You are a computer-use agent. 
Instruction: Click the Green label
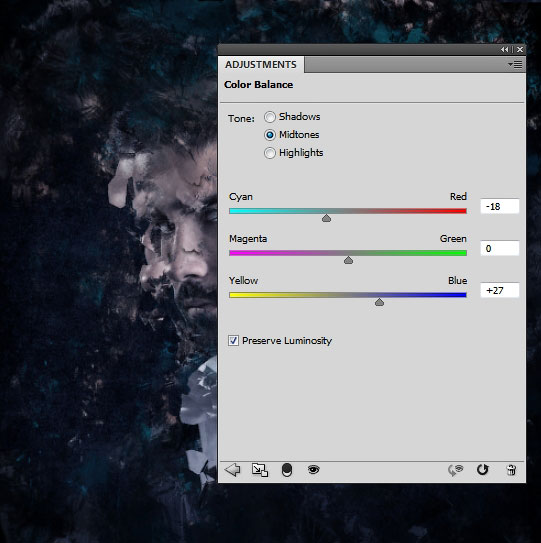click(x=453, y=239)
